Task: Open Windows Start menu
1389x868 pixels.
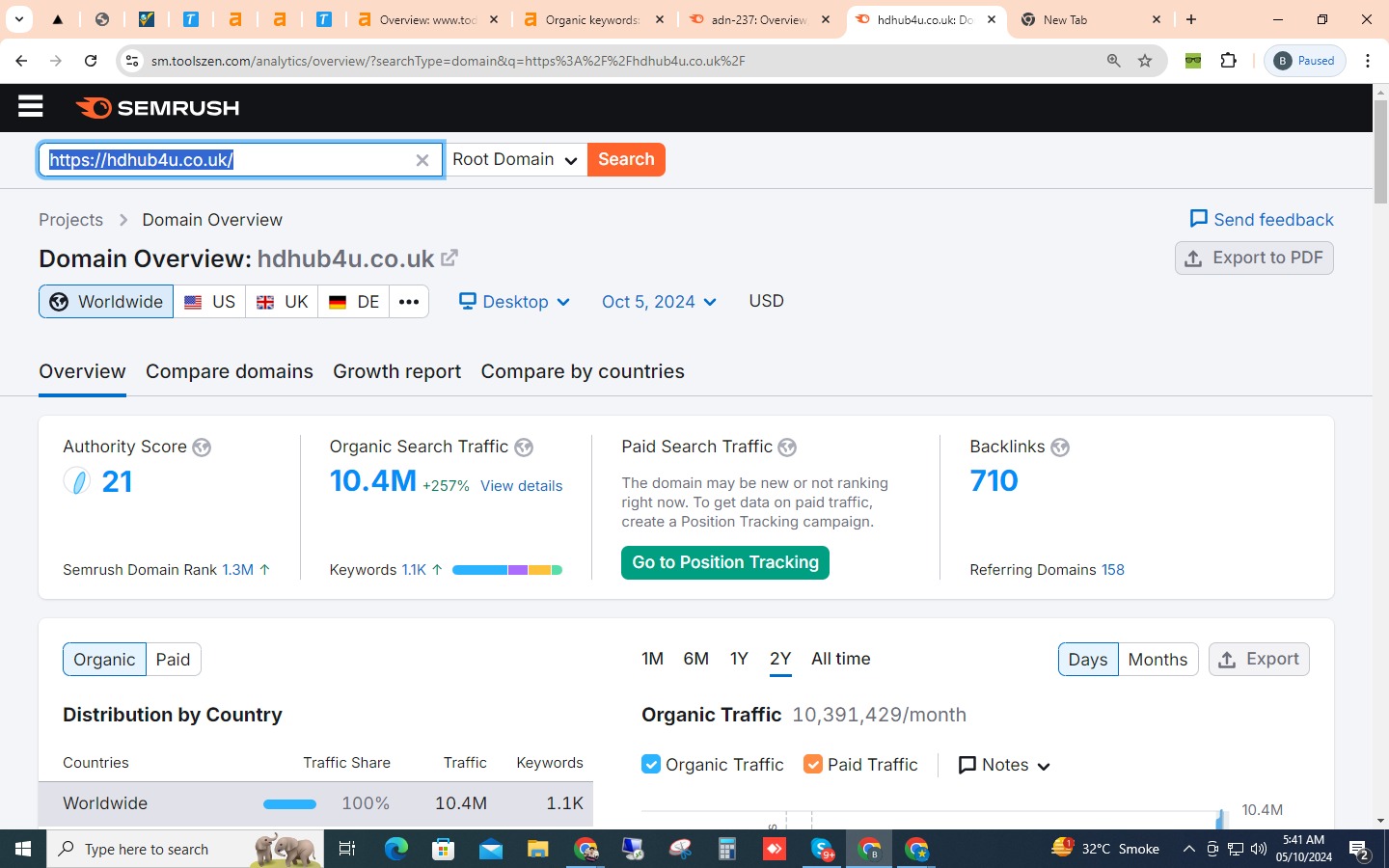Action: click(23, 849)
